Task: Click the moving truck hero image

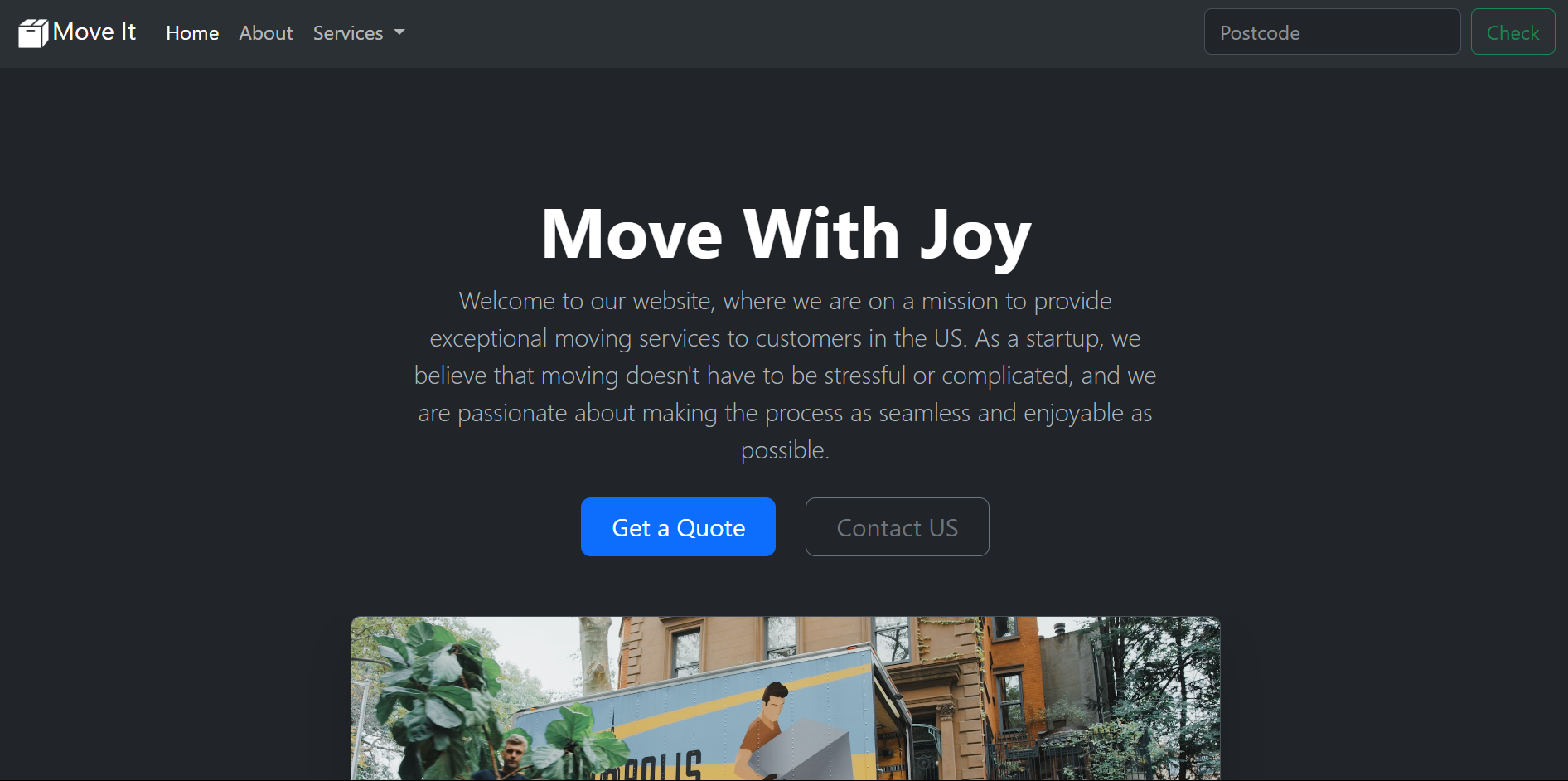Action: click(x=785, y=698)
